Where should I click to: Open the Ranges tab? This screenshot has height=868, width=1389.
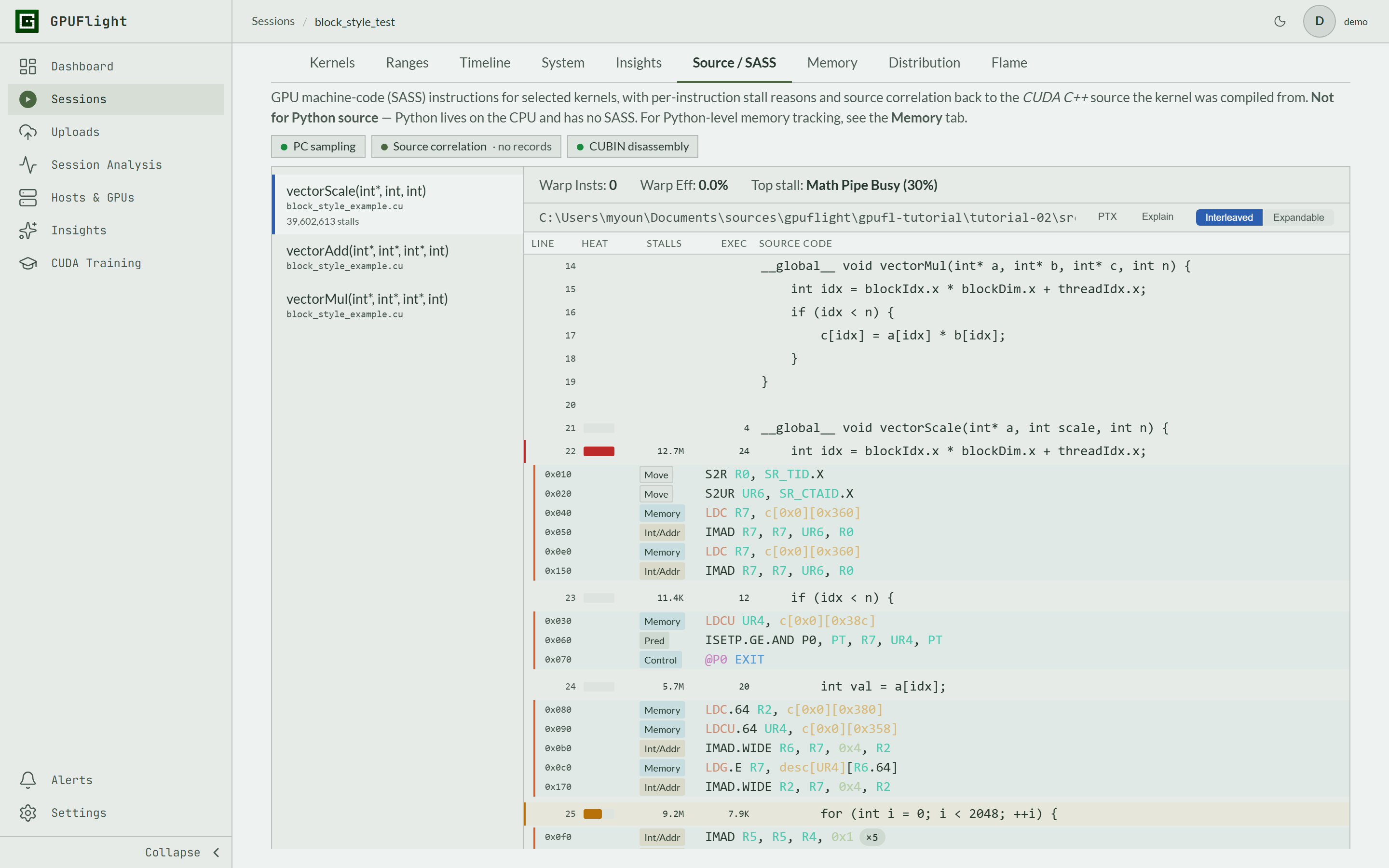point(407,63)
